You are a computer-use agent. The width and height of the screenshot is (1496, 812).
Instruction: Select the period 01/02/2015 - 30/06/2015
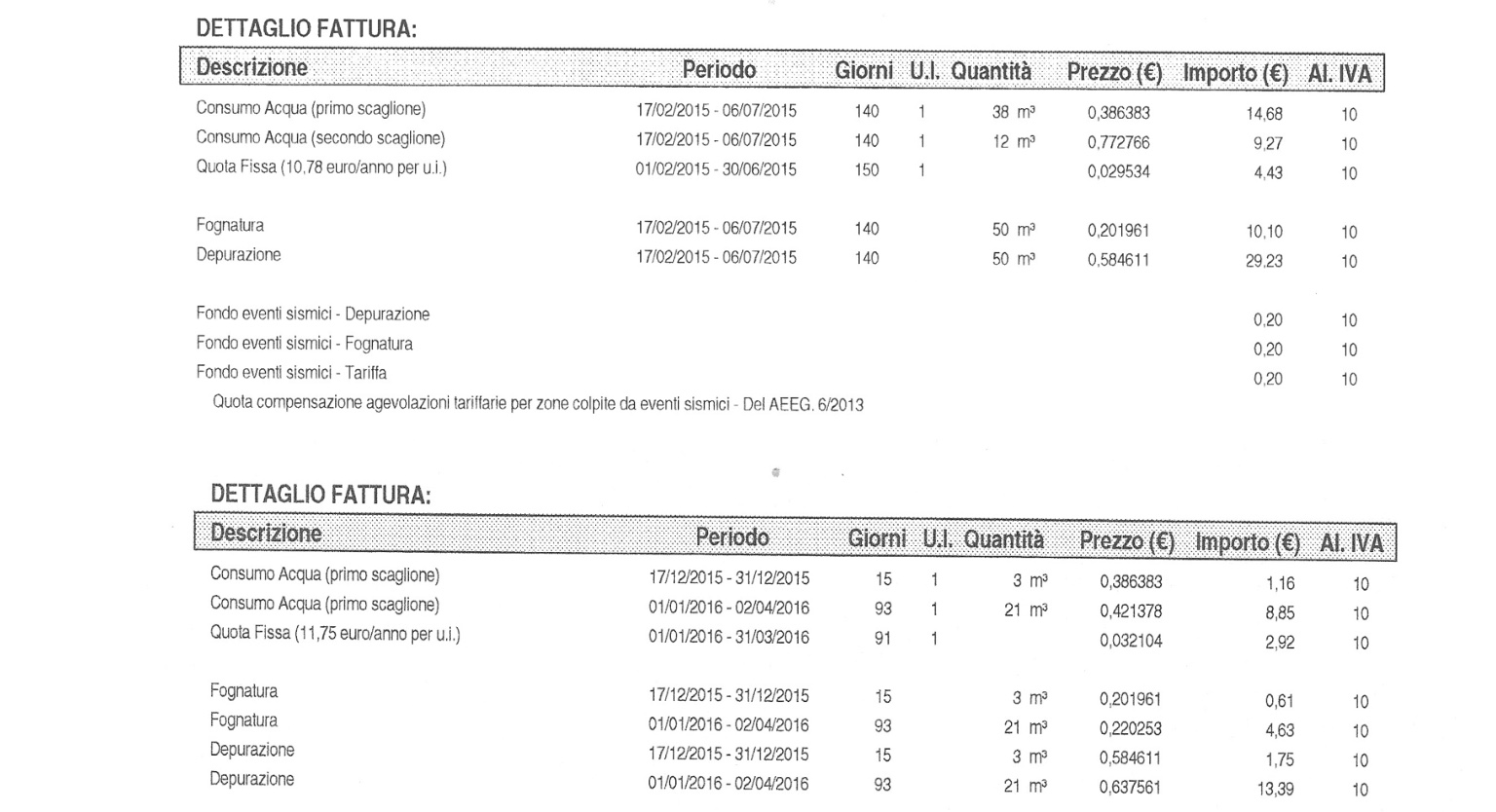pyautogui.click(x=716, y=169)
